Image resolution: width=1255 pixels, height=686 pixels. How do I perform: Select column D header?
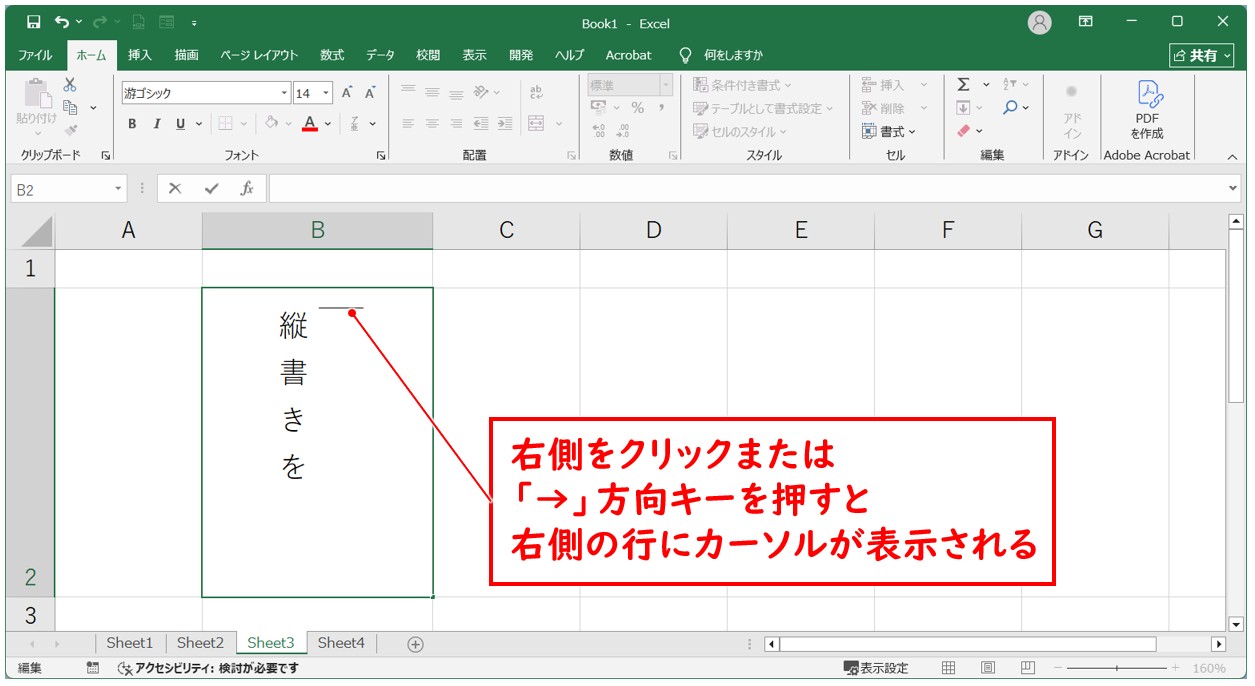point(653,231)
